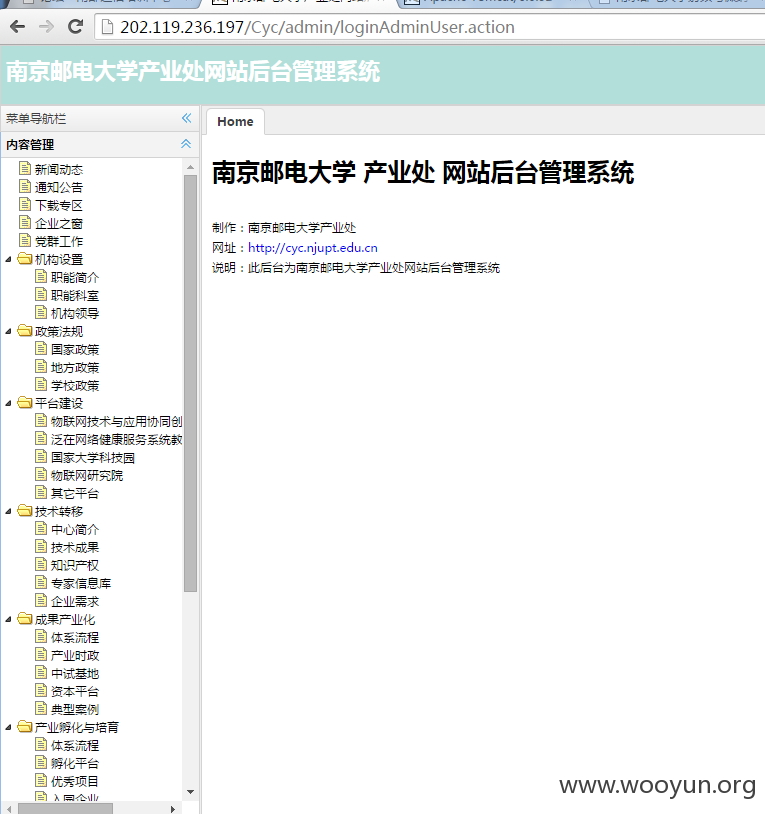Click the 平台建设 folder icon

click(24, 403)
